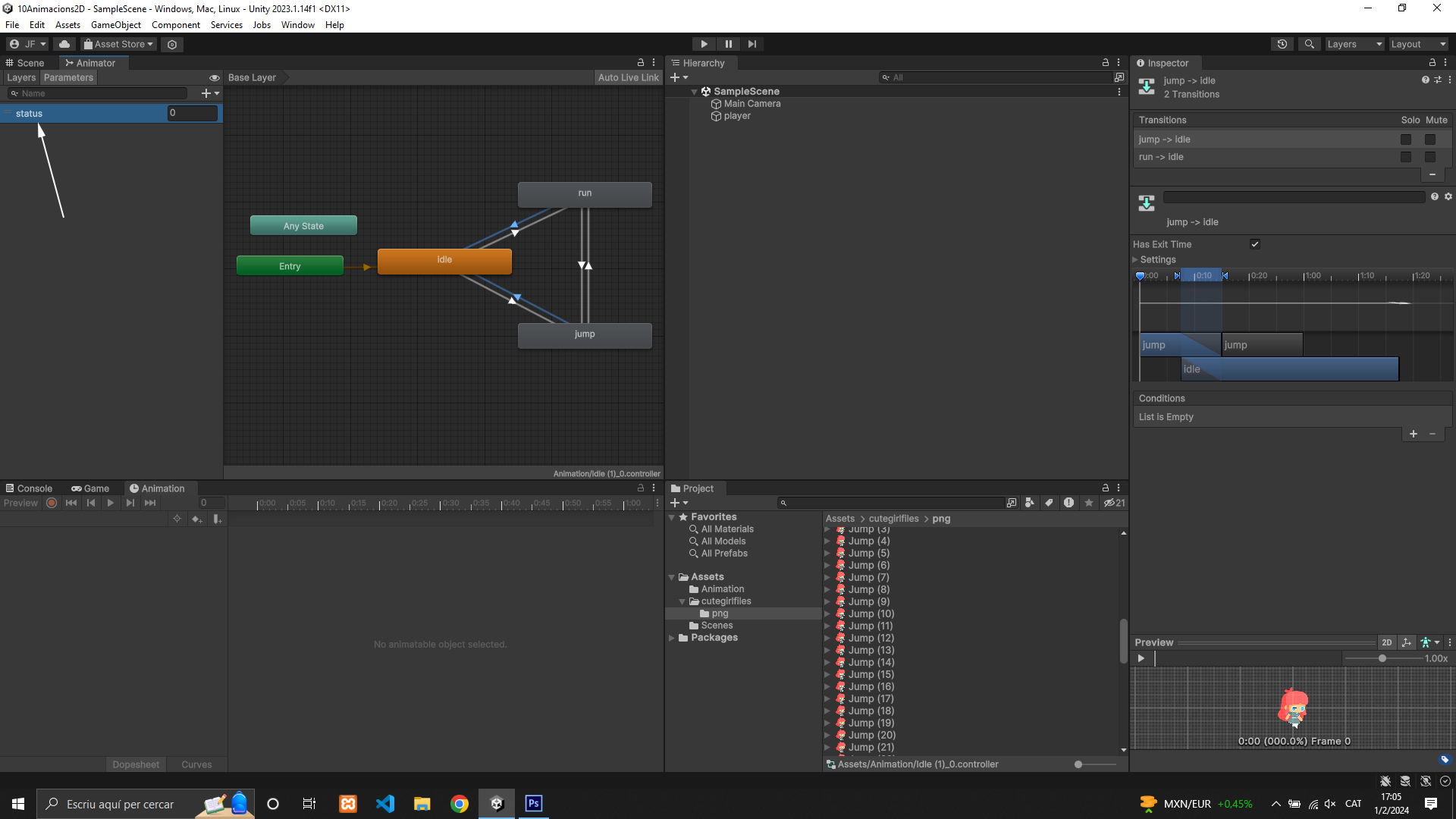This screenshot has width=1456, height=819.
Task: Open Unity cloud services icon
Action: 64,44
